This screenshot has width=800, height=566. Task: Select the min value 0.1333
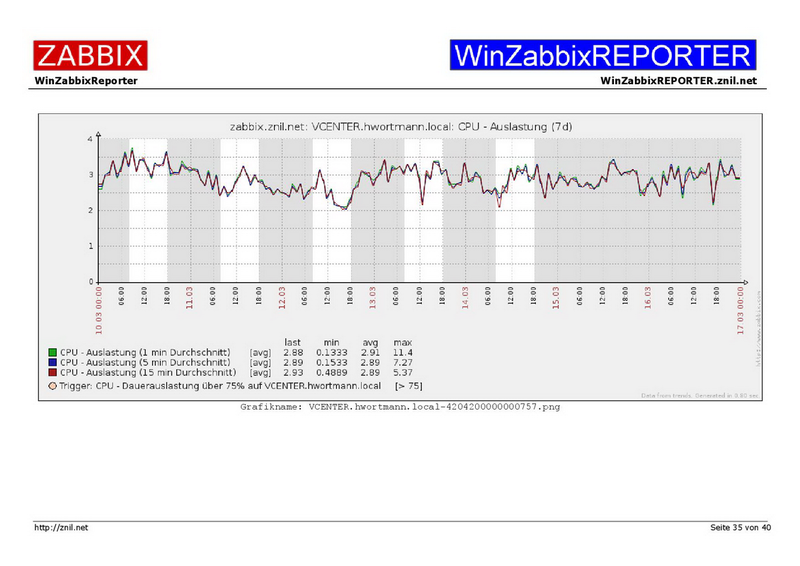pyautogui.click(x=332, y=352)
